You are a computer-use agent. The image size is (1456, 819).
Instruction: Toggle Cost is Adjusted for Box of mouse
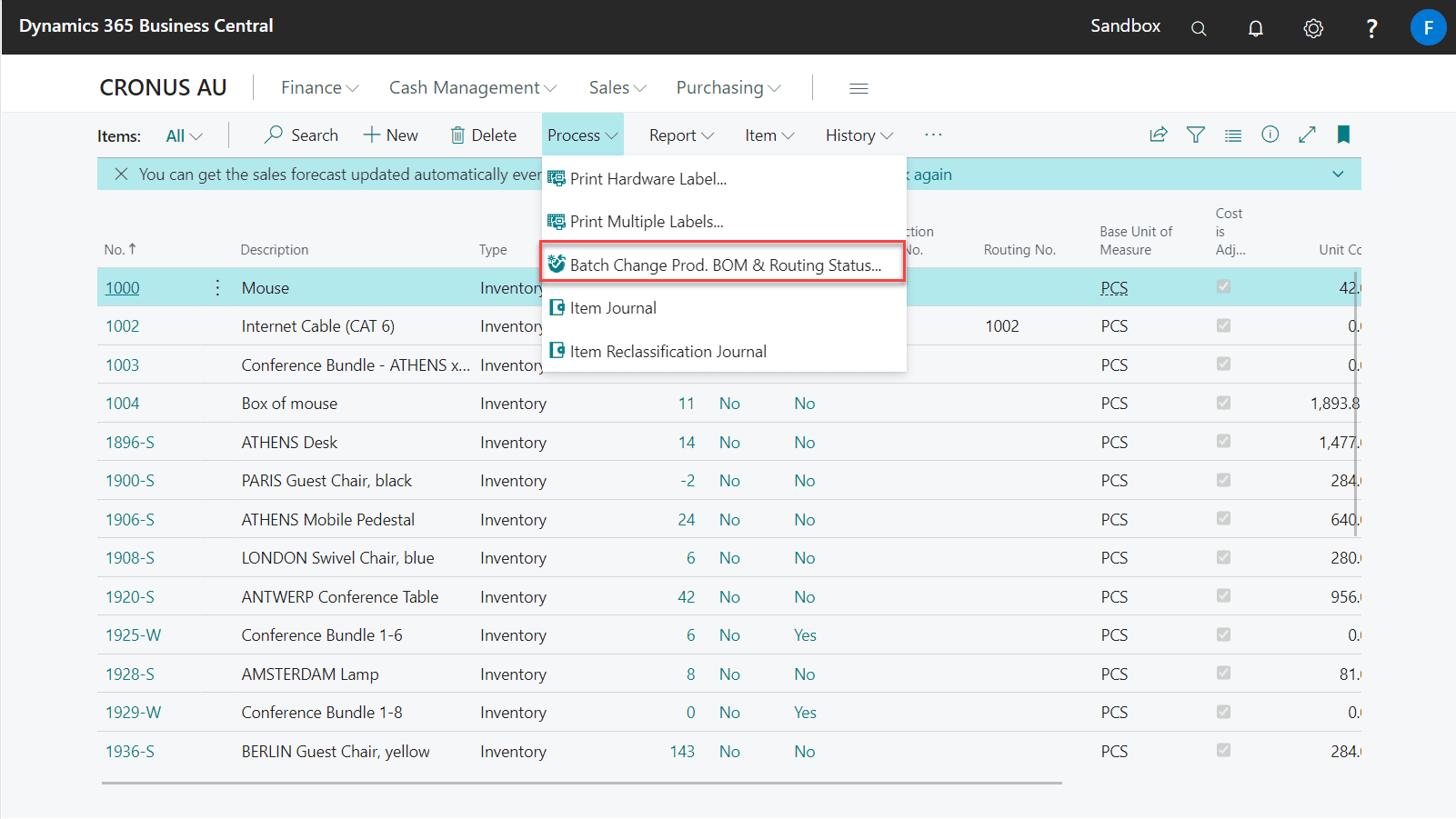tap(1223, 403)
